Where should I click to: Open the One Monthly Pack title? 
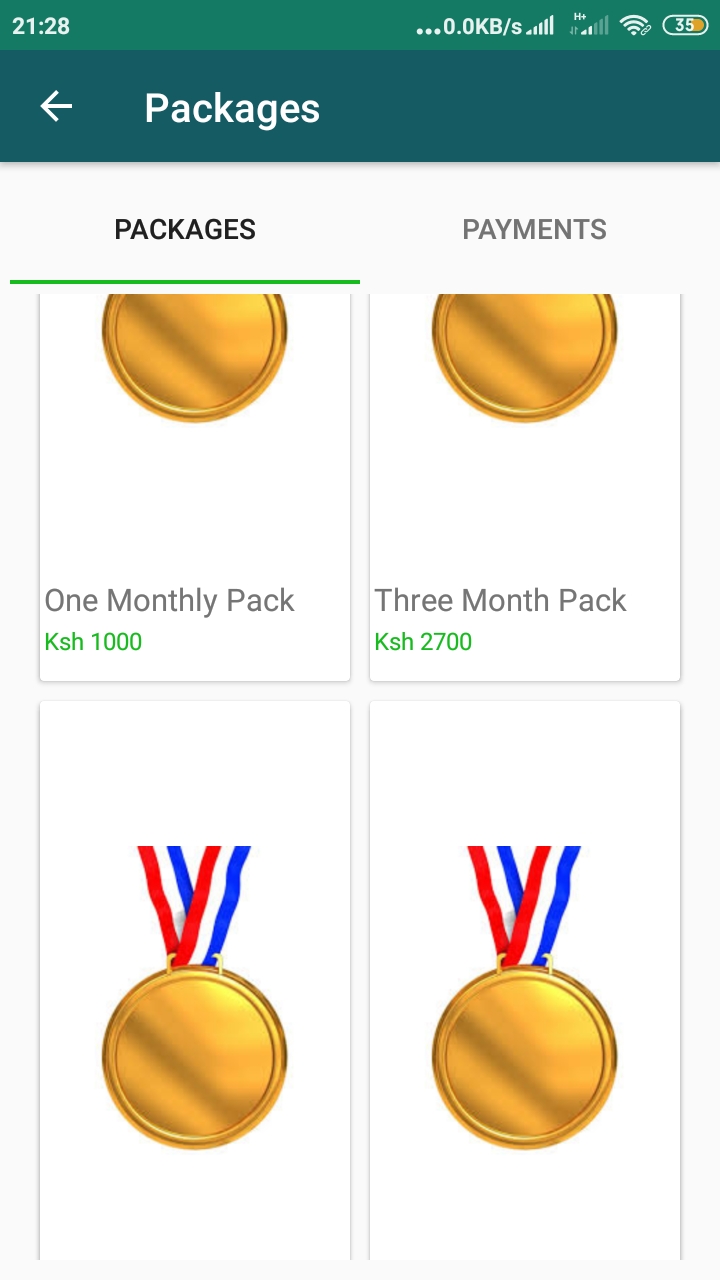click(x=169, y=600)
